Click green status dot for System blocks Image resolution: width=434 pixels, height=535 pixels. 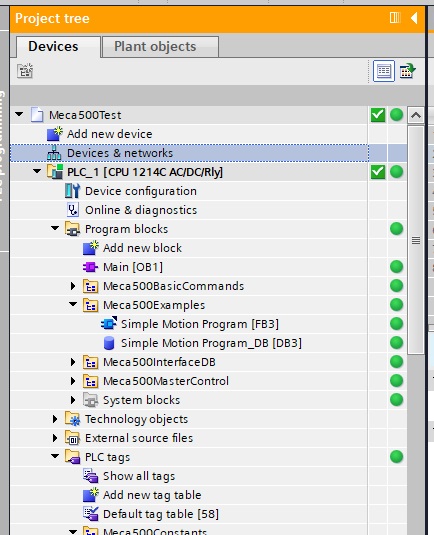[396, 400]
